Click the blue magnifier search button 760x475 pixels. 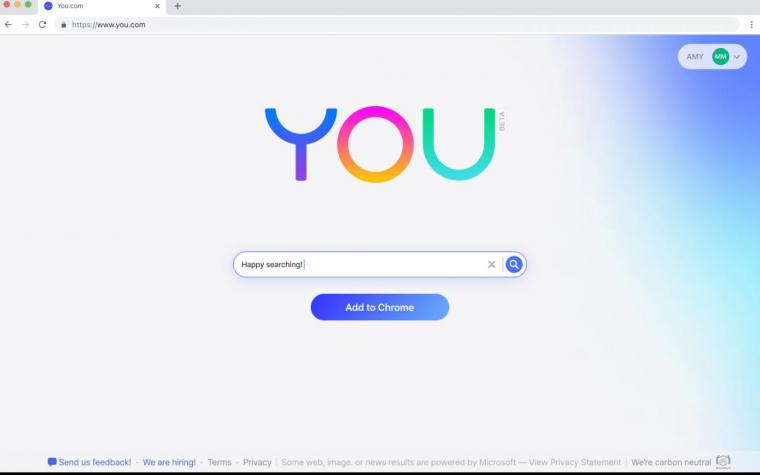[514, 265]
